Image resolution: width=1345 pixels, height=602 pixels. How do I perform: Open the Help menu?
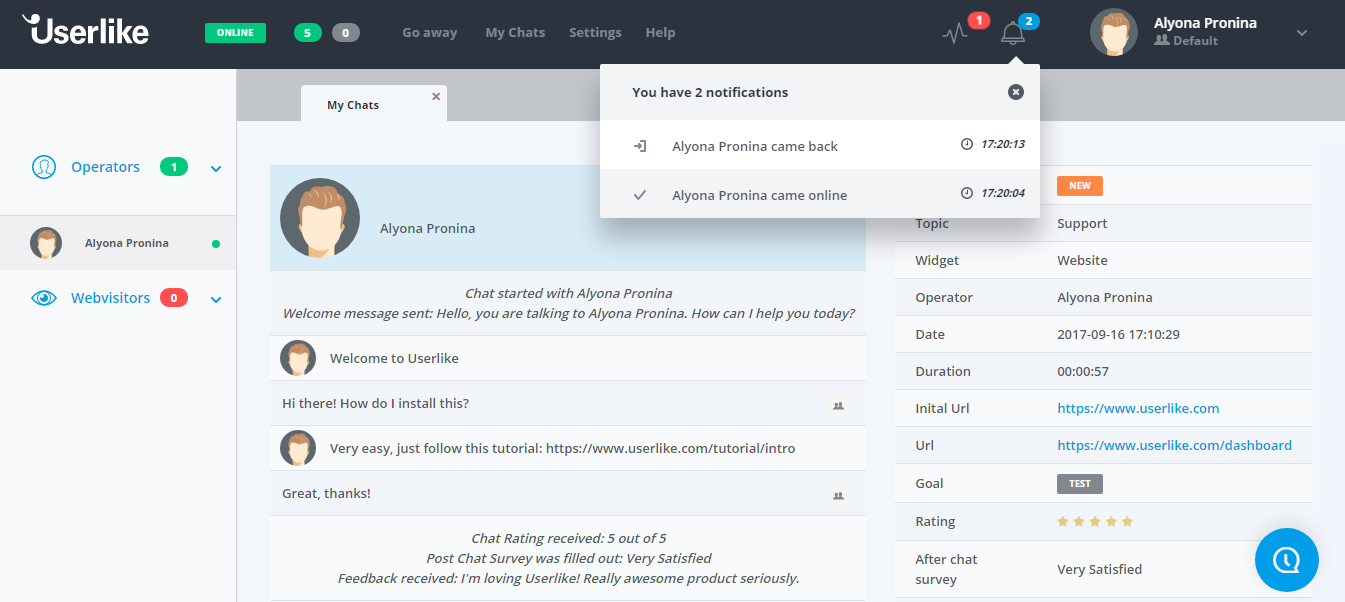point(660,33)
